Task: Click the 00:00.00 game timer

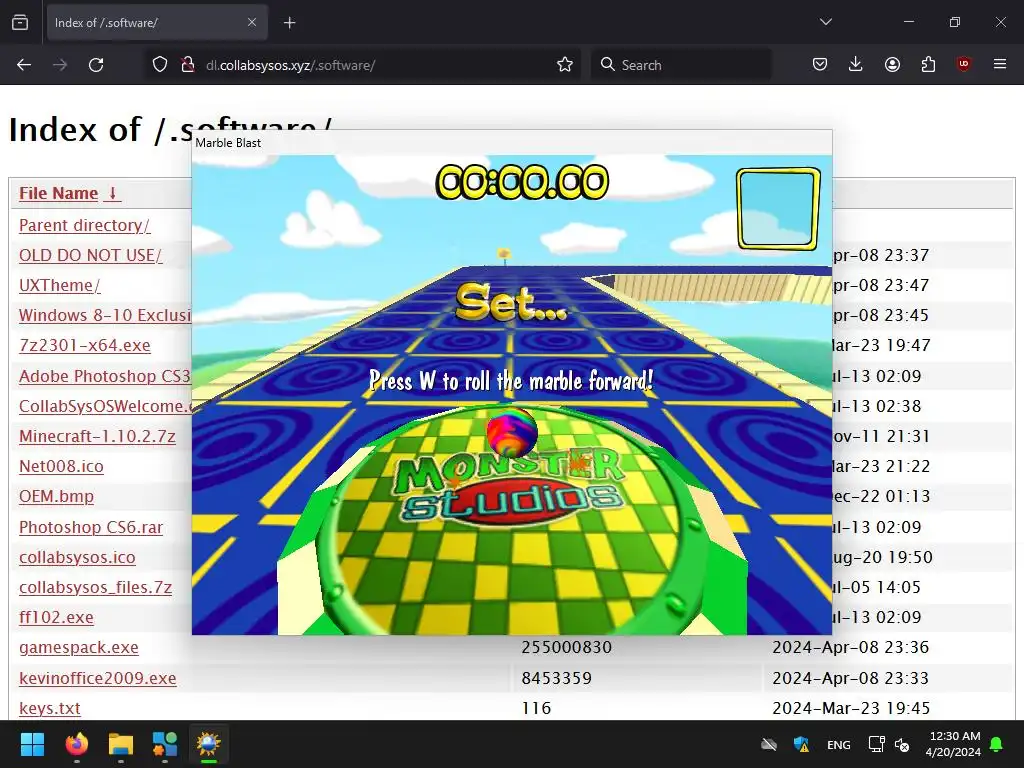Action: (x=522, y=182)
